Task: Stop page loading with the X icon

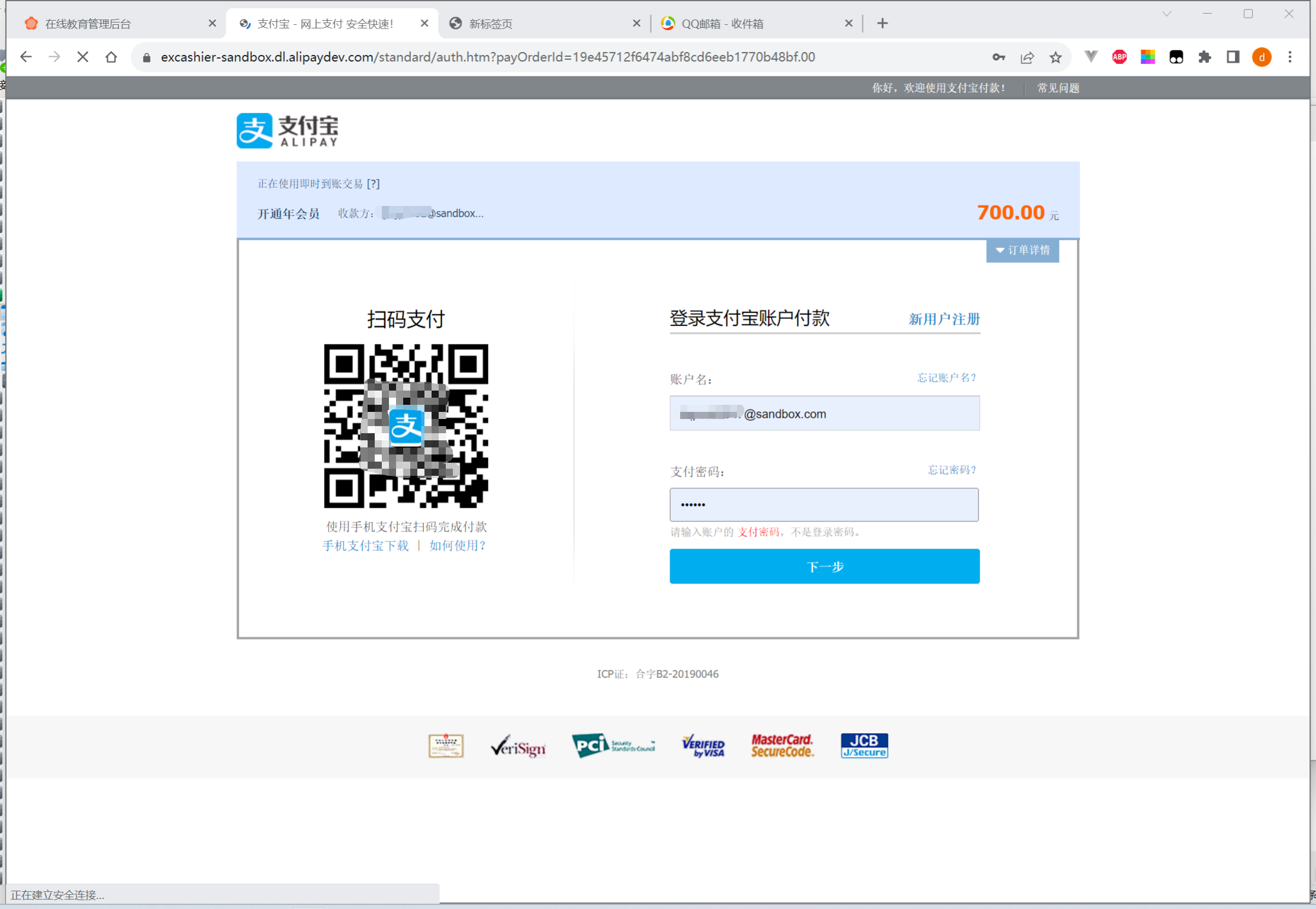Action: coord(83,57)
